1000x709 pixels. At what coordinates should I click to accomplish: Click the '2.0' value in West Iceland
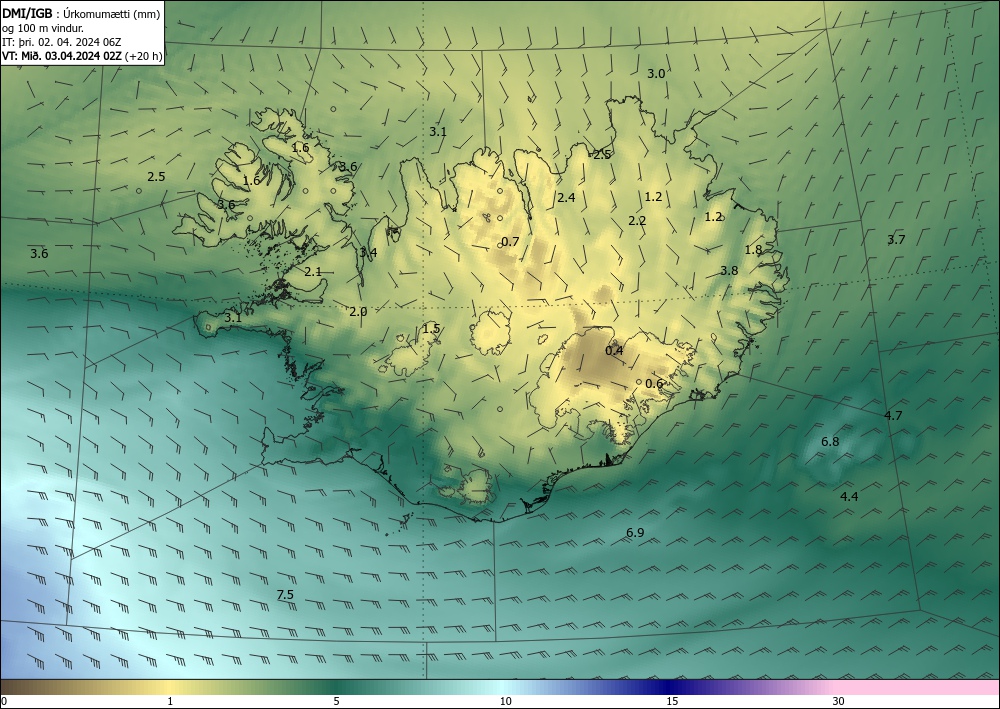(x=358, y=311)
